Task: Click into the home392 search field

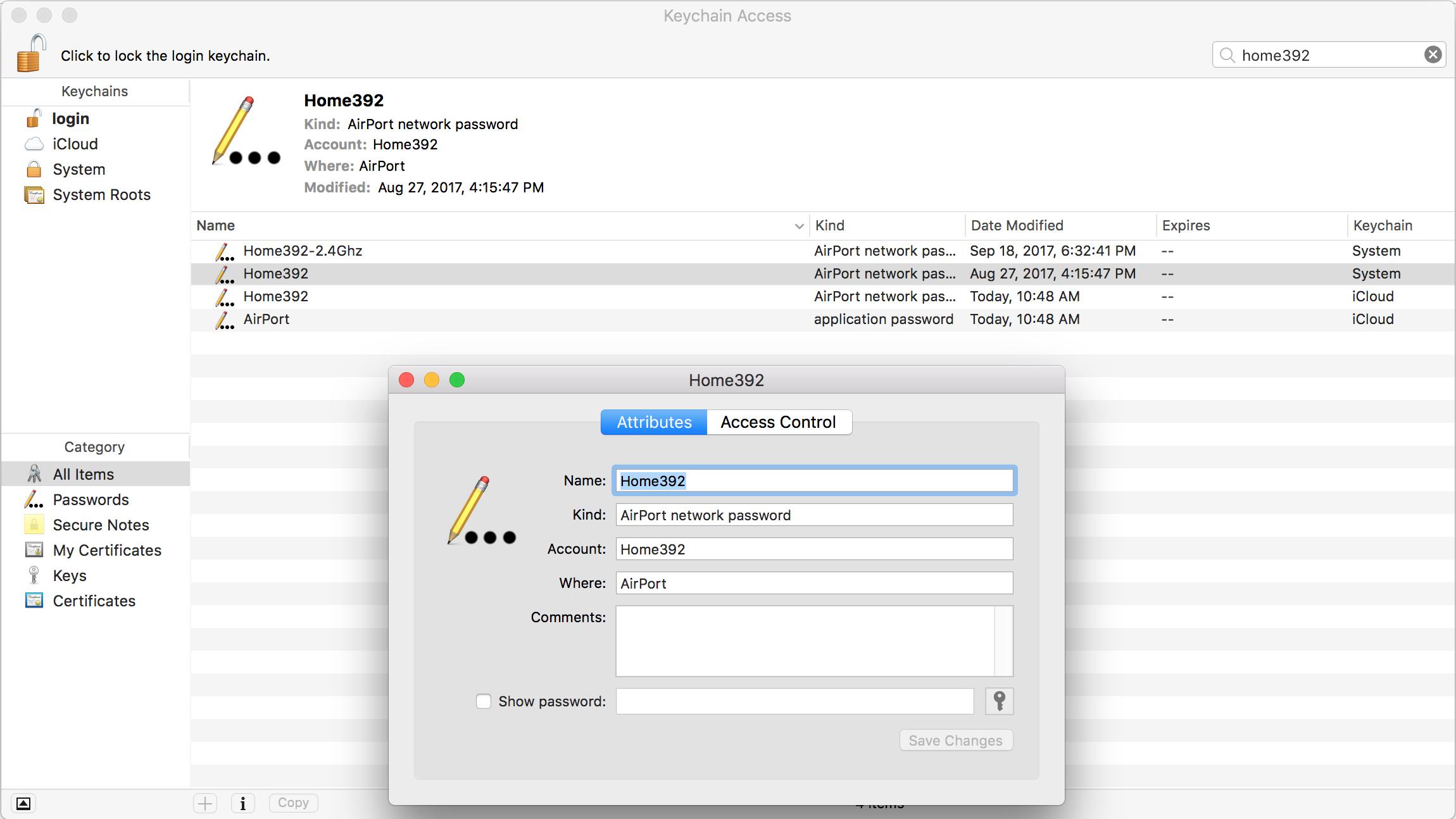Action: click(x=1329, y=55)
